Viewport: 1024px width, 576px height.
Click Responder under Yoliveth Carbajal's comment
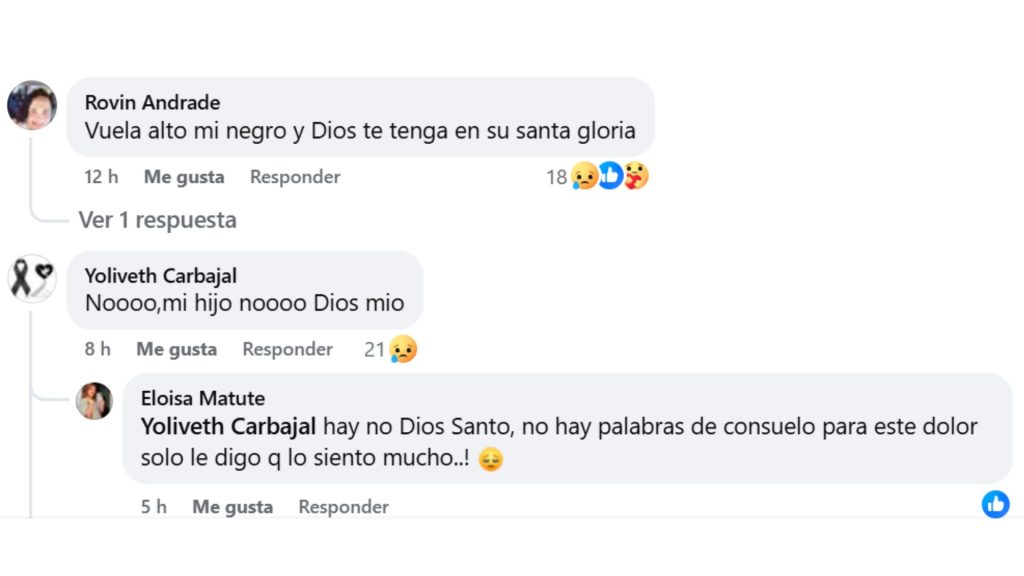tap(287, 349)
